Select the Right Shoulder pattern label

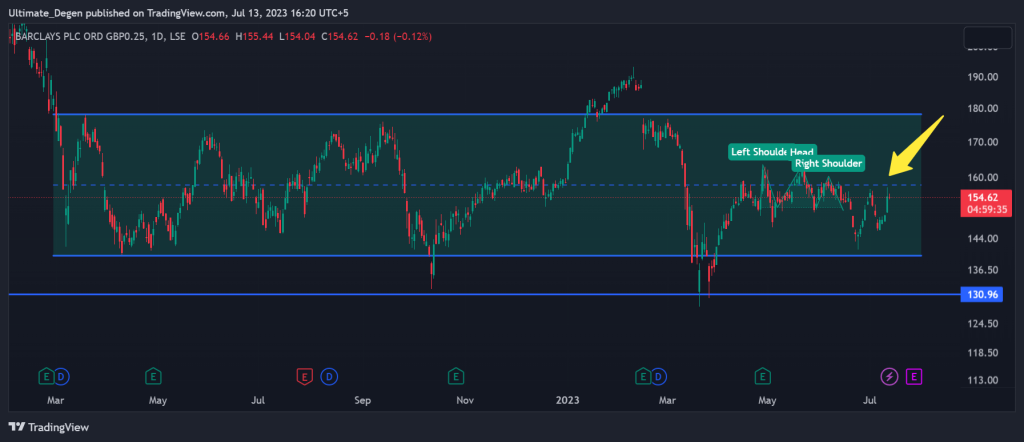829,163
